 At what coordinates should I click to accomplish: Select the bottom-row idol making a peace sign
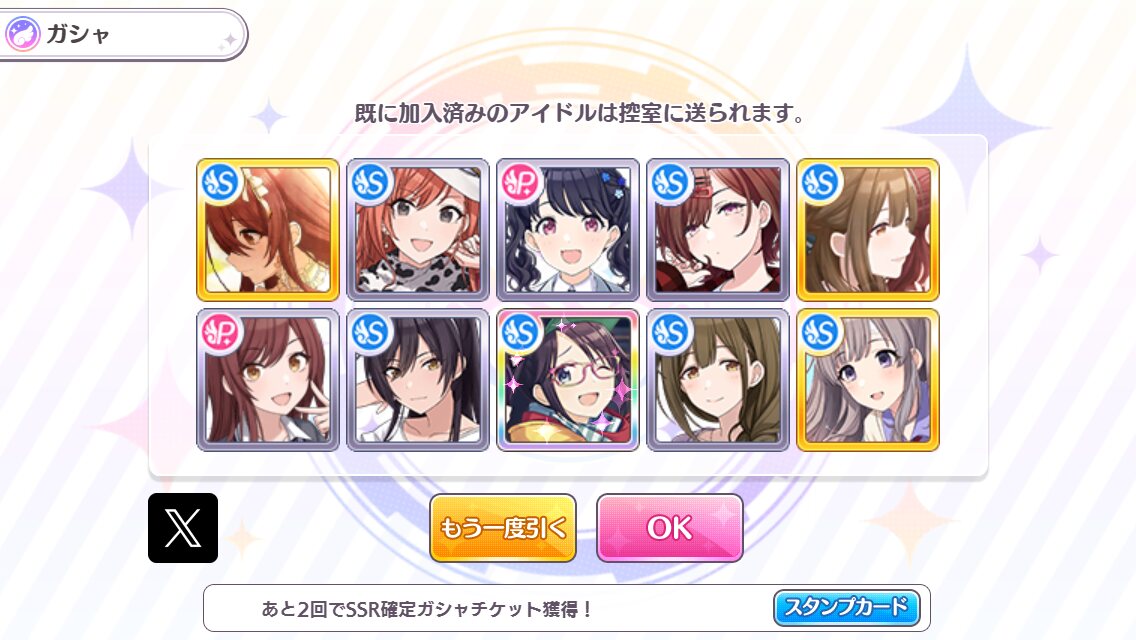[x=268, y=380]
